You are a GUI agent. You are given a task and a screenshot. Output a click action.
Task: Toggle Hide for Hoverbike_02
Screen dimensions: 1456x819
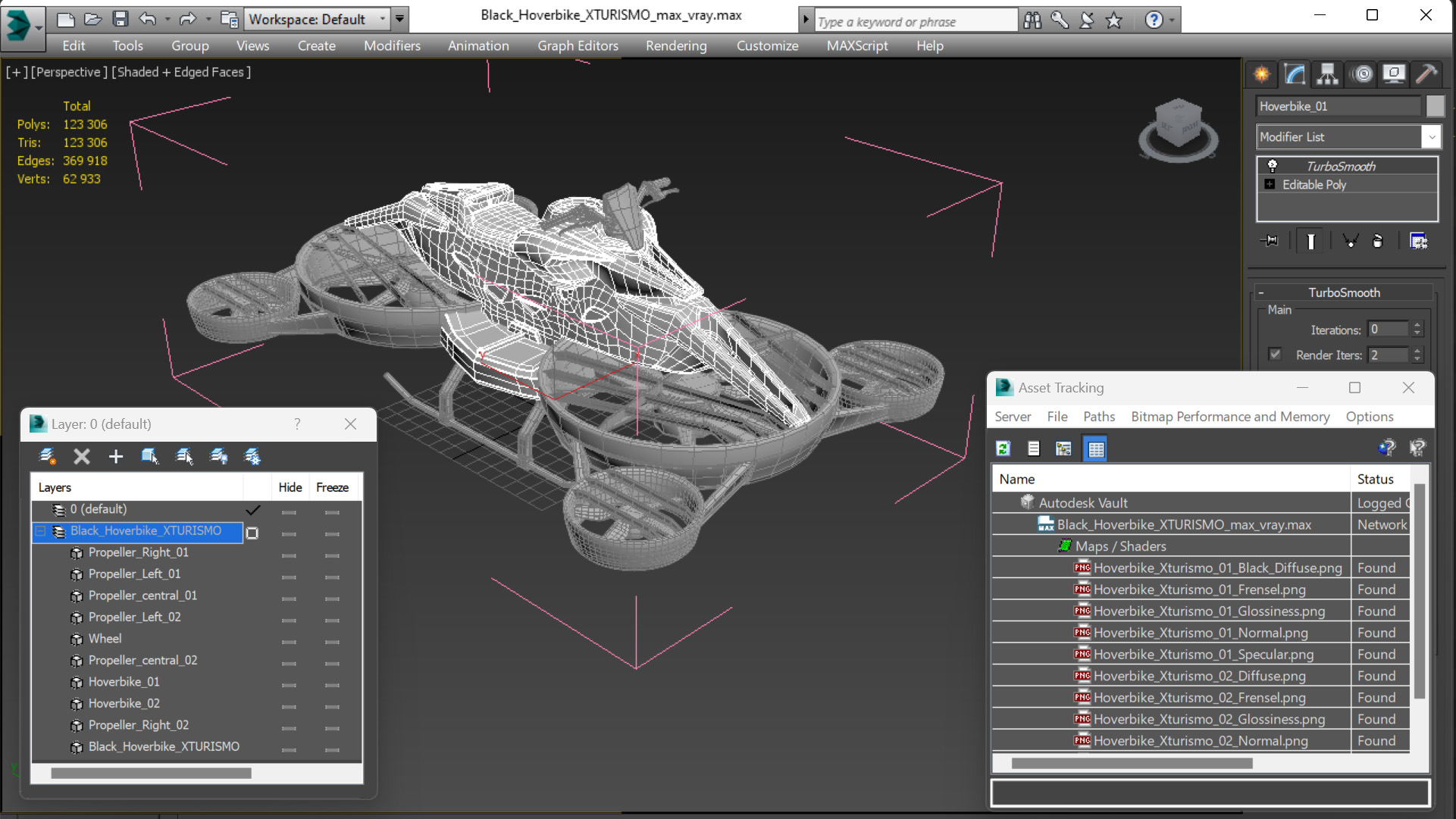289,707
